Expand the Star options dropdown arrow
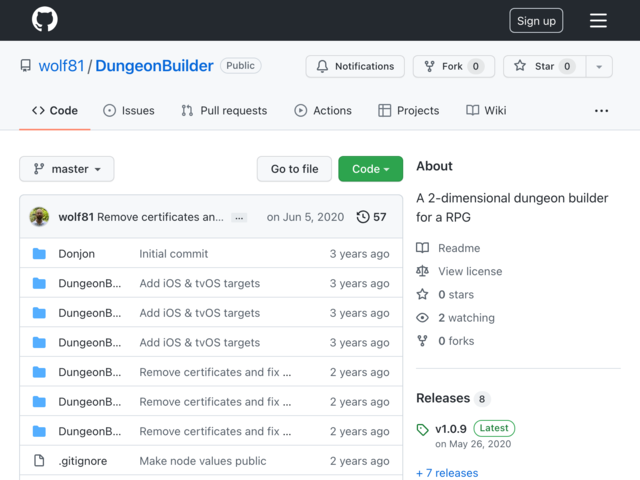The height and width of the screenshot is (480, 640). coord(599,66)
